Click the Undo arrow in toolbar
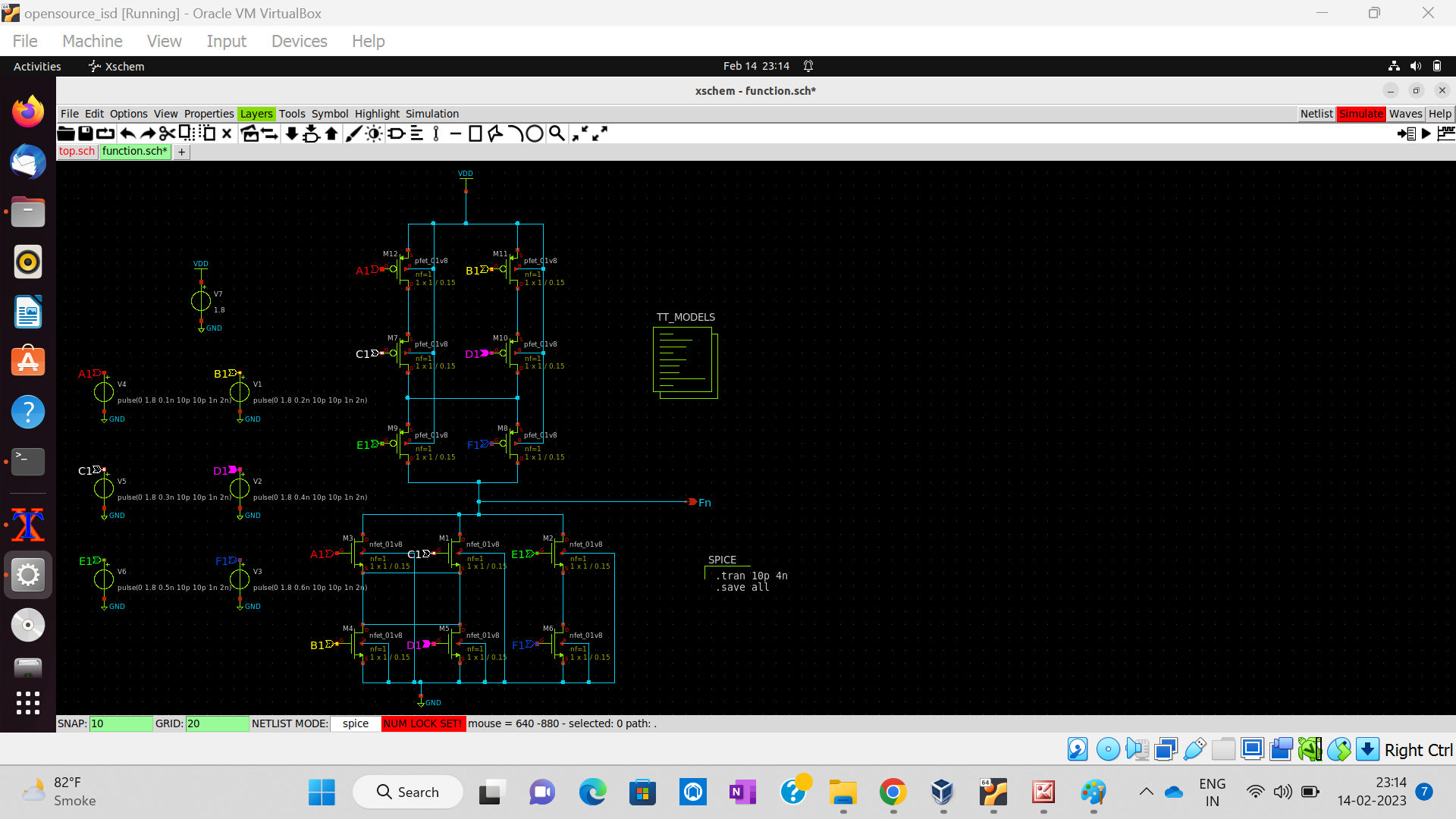The image size is (1456, 819). 127,134
